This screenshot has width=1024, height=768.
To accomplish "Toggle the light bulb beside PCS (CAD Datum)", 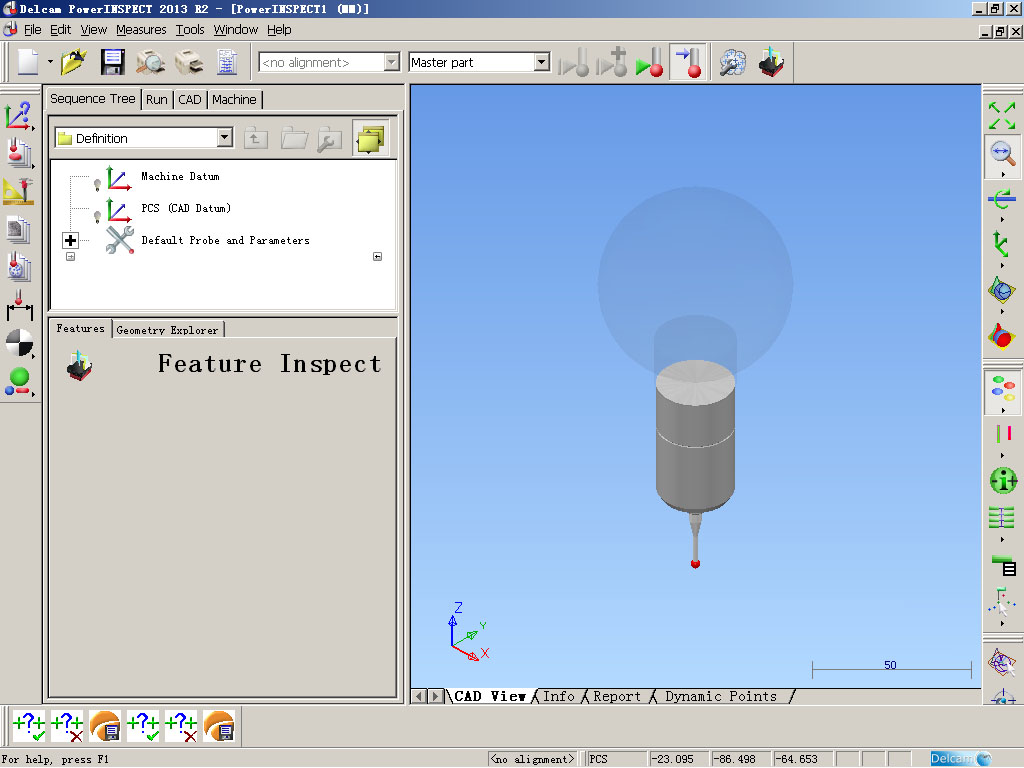I will (97, 216).
